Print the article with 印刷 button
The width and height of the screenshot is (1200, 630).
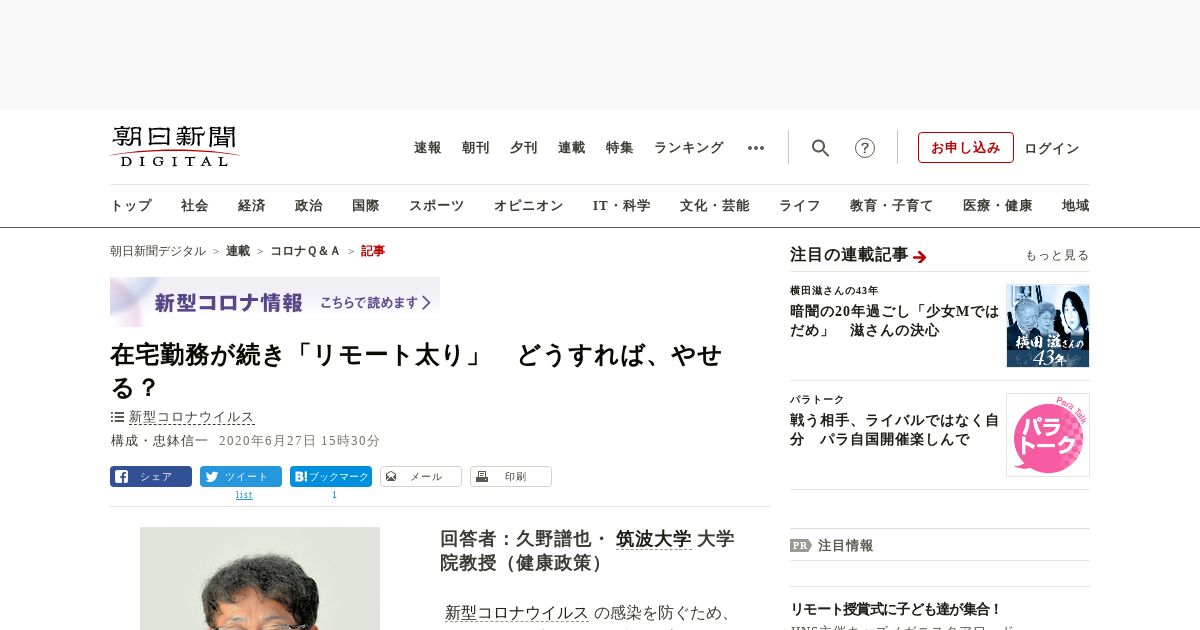tap(511, 476)
